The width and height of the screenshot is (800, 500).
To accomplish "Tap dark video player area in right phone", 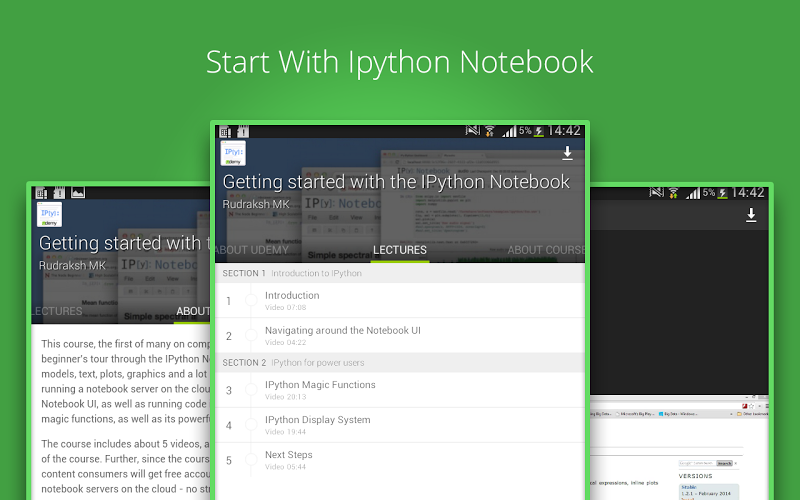I will point(679,312).
